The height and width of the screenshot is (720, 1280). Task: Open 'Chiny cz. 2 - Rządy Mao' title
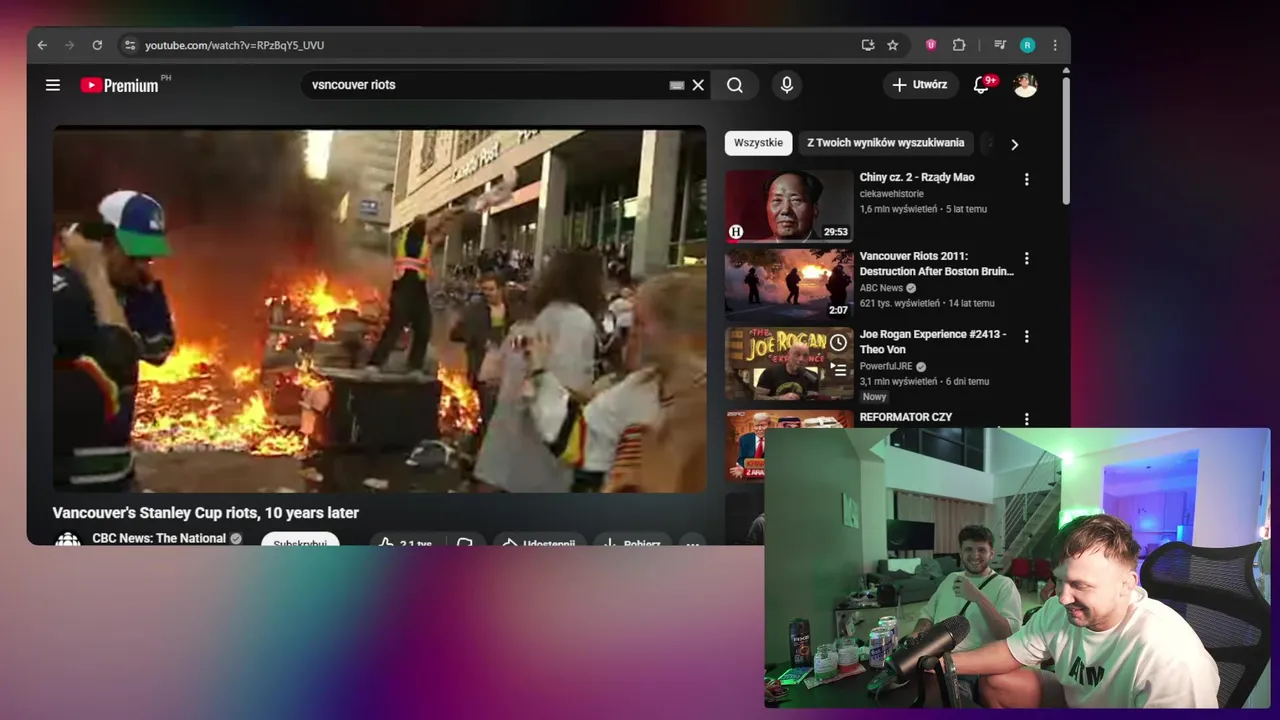click(917, 177)
